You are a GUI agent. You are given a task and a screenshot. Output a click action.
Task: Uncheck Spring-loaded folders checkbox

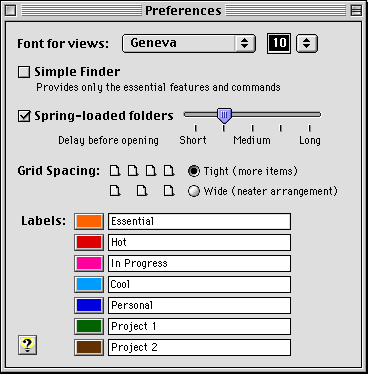click(x=24, y=116)
